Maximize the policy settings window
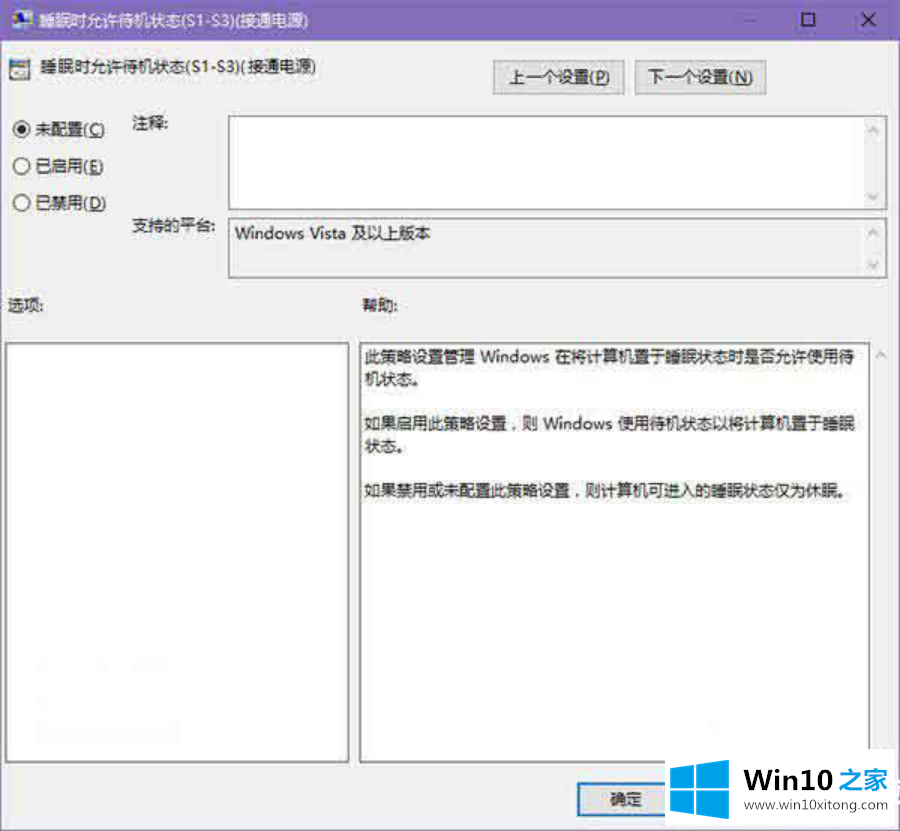Viewport: 900px width, 831px height. [x=808, y=20]
